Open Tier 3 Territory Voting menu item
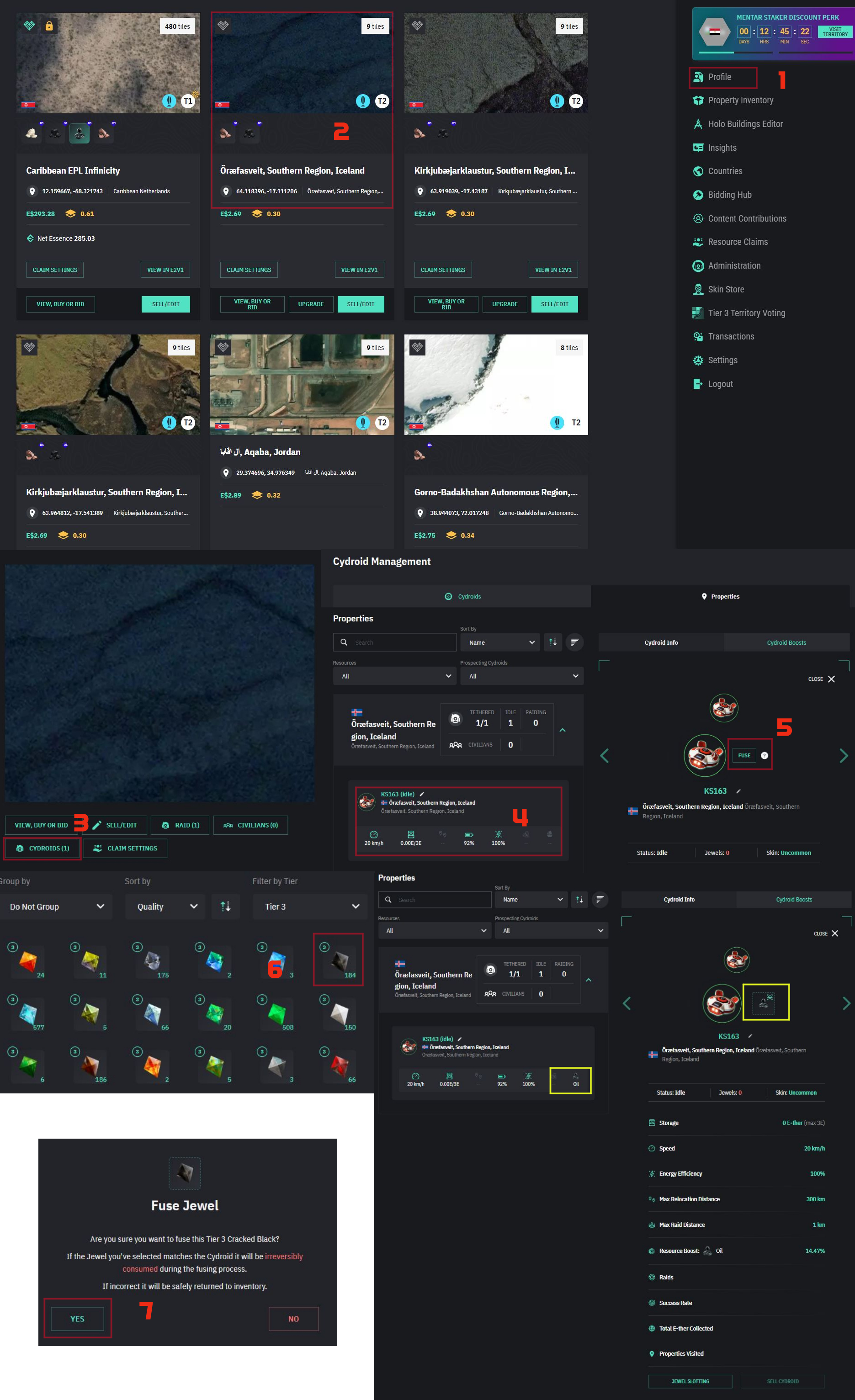 747,313
